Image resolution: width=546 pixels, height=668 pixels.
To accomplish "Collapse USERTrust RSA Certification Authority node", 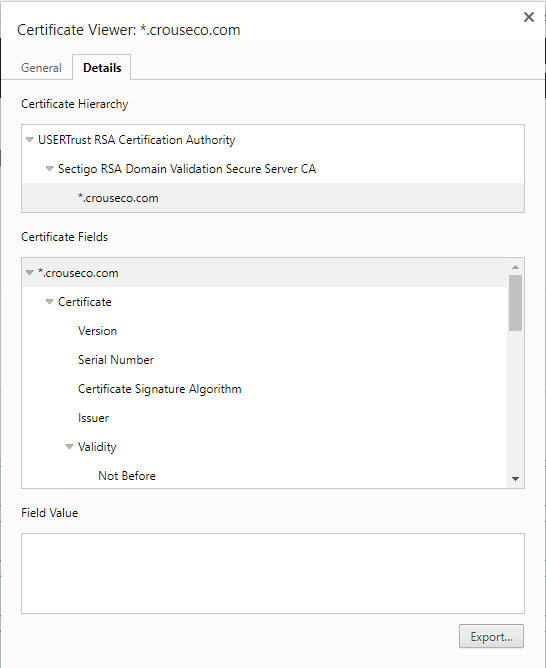I will [29, 140].
